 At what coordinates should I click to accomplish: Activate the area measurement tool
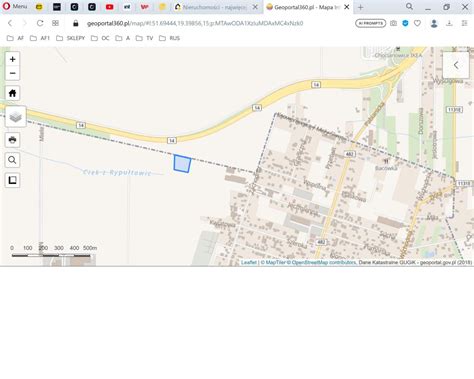coord(13,180)
